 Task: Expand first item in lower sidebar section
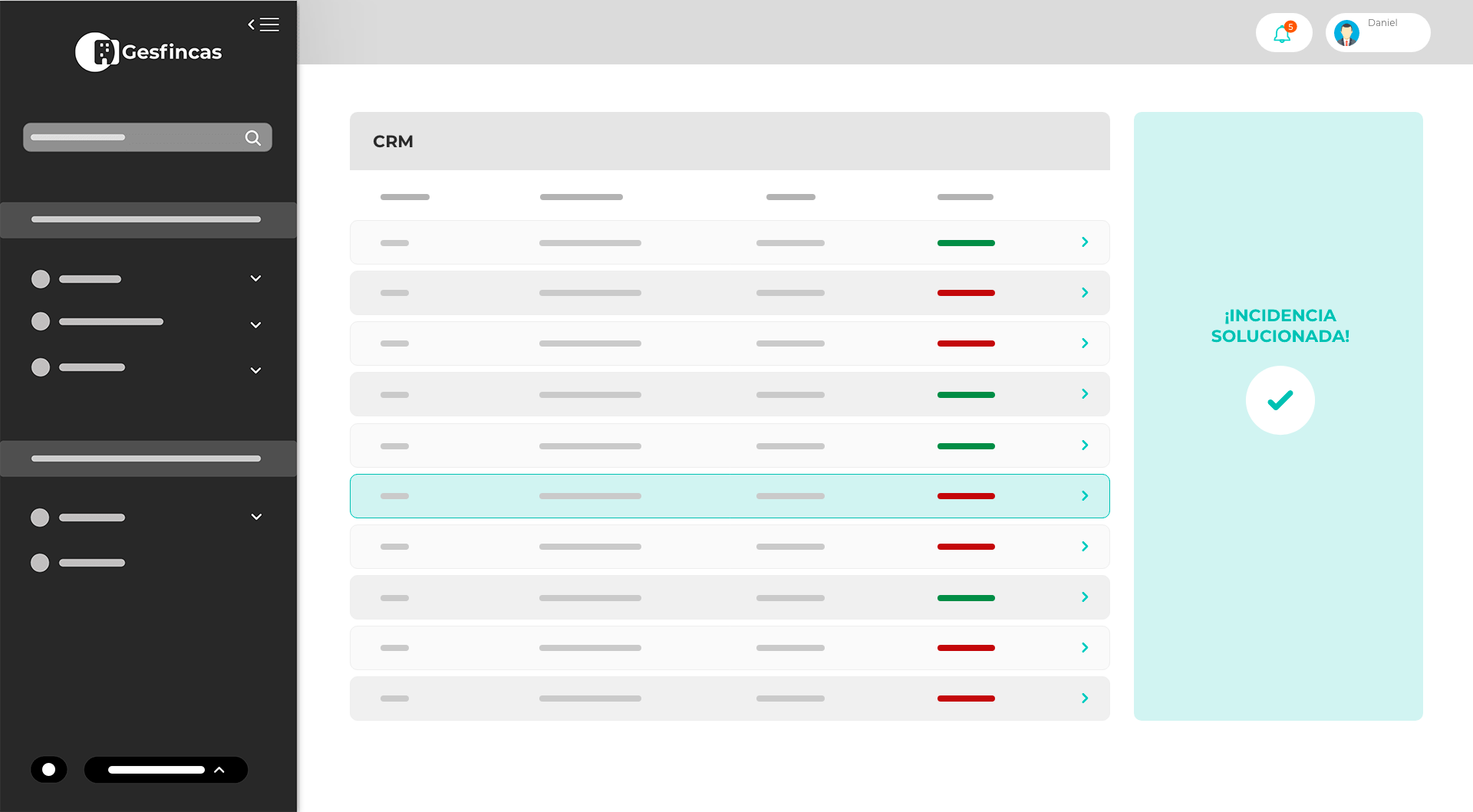(x=256, y=517)
